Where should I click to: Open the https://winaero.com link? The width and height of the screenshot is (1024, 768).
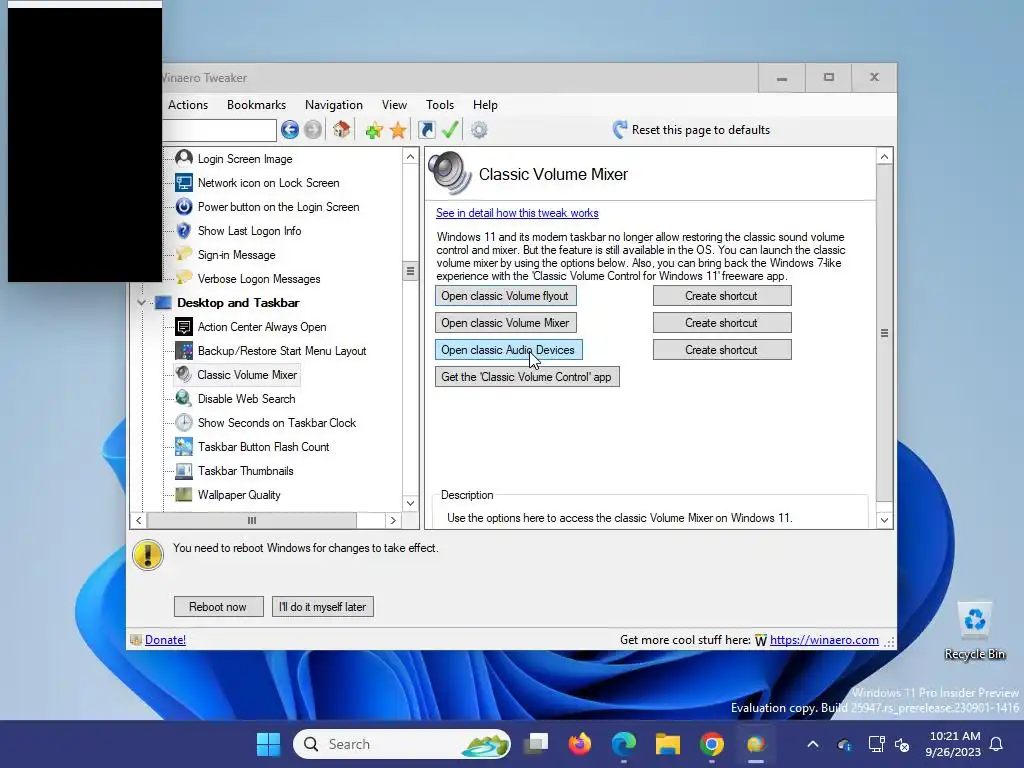[x=824, y=640]
